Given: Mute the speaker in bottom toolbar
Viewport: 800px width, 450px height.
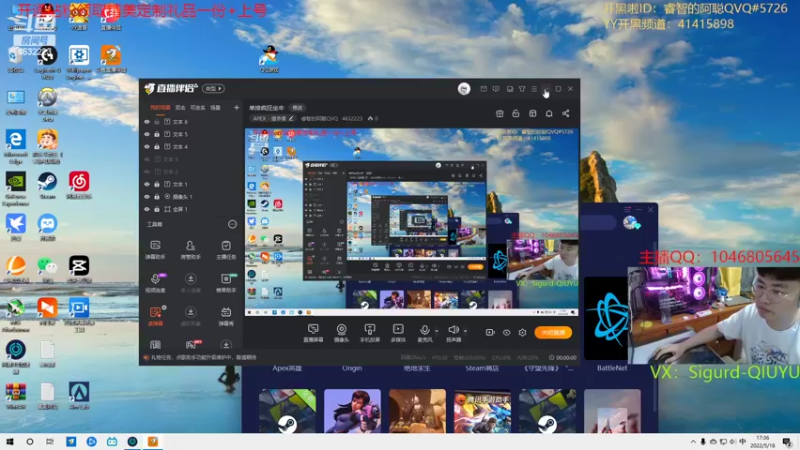Looking at the screenshot, I should tap(453, 333).
